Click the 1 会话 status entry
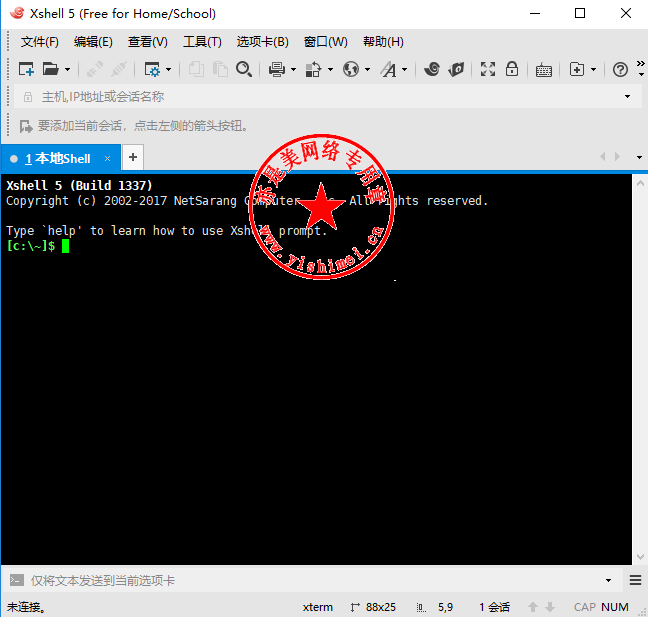Viewport: 648px width, 617px height. [x=495, y=607]
